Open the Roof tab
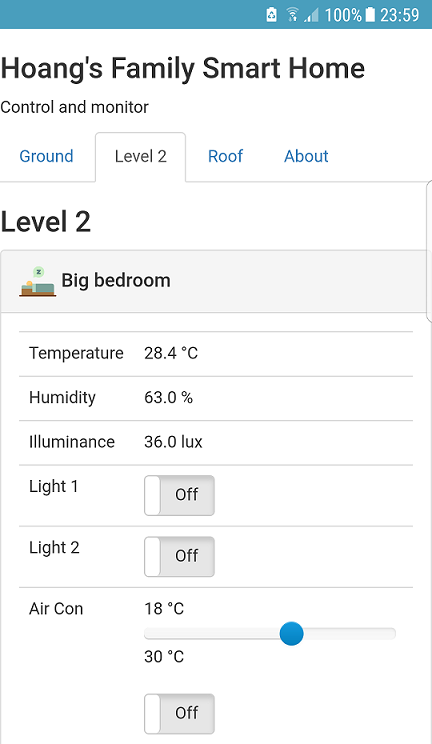432x744 pixels. pos(225,156)
